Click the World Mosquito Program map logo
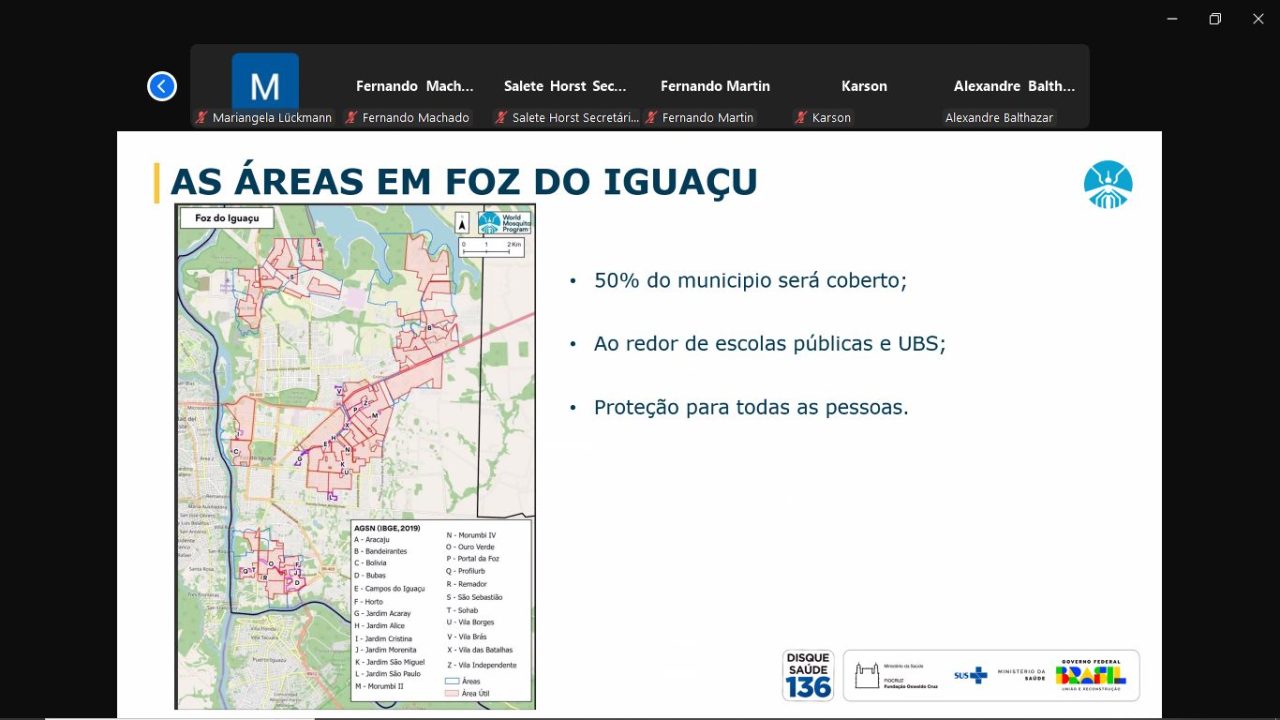 [x=503, y=223]
